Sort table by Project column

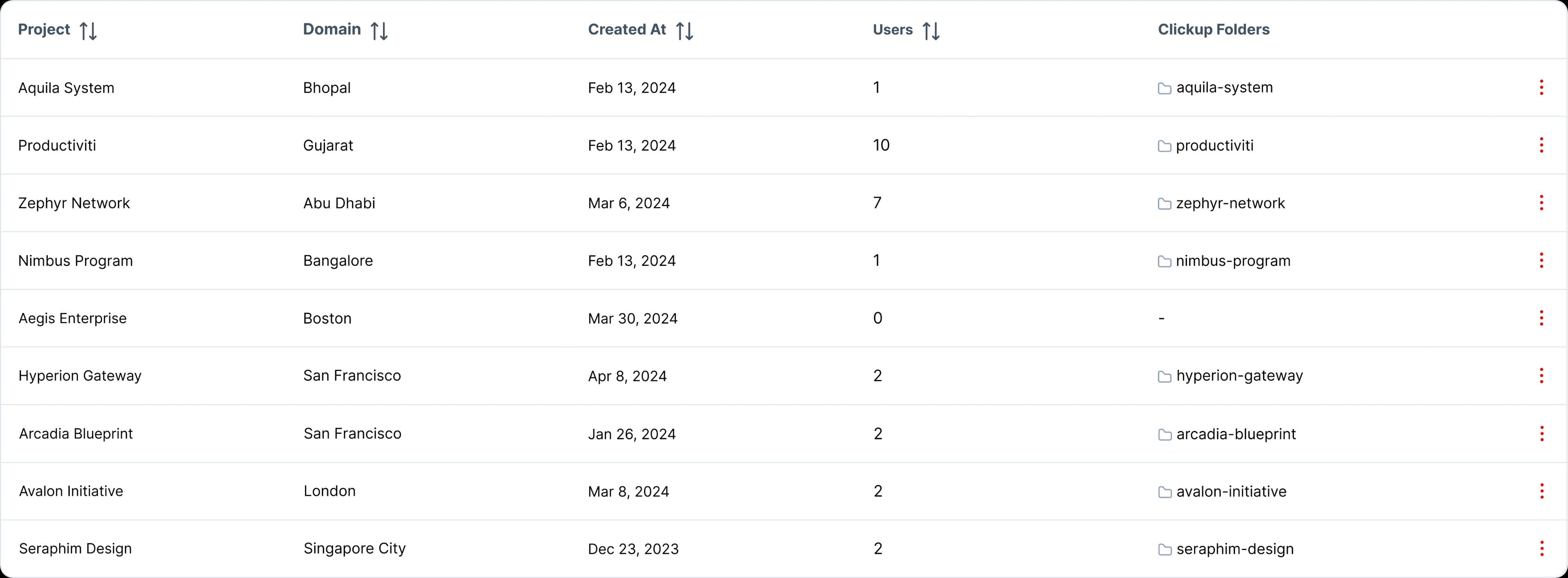pos(88,31)
